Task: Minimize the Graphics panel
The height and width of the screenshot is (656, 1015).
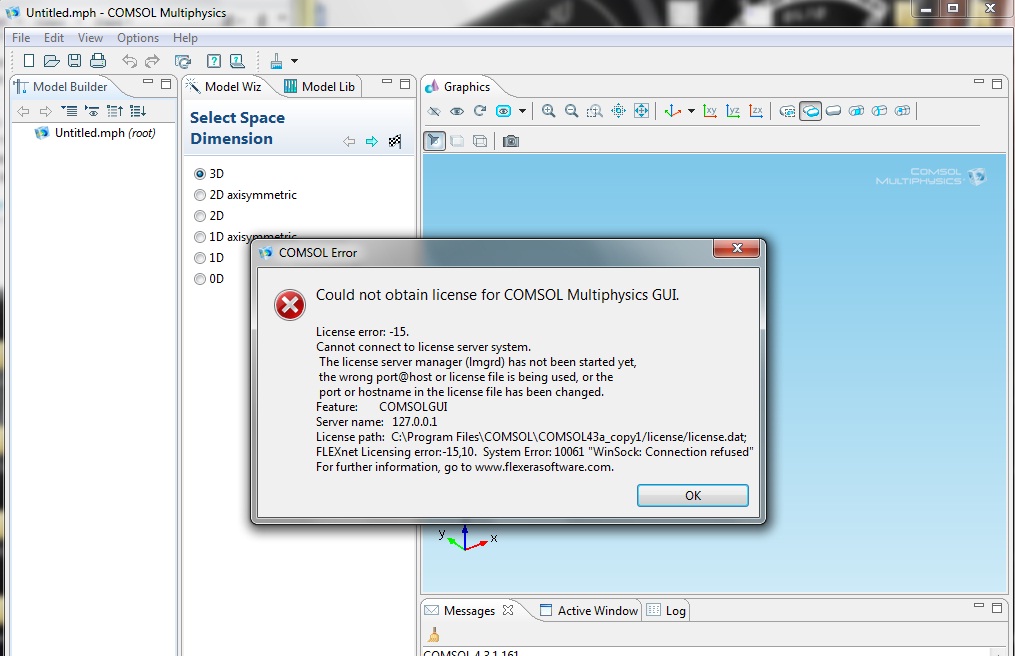Action: (979, 82)
